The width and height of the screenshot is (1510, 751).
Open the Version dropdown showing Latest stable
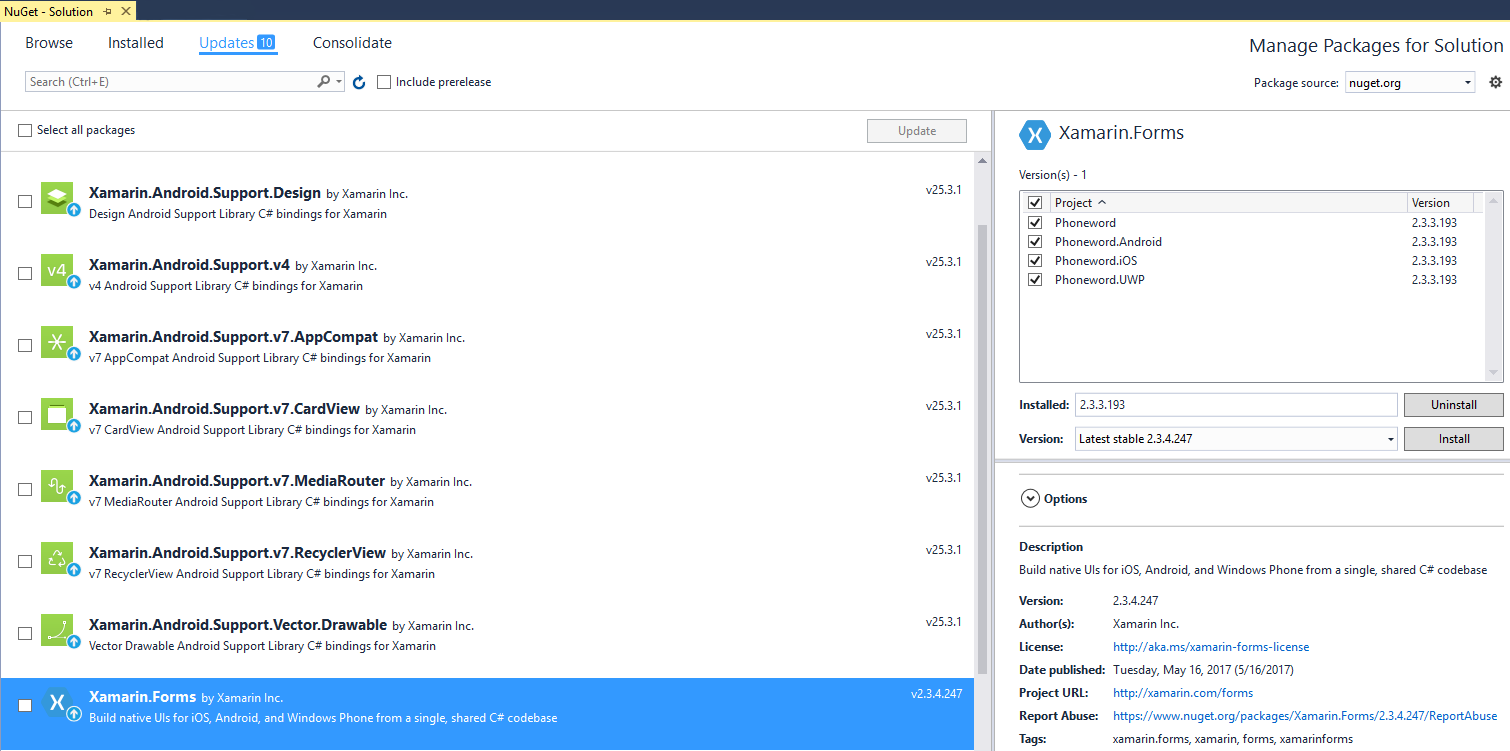(1236, 439)
